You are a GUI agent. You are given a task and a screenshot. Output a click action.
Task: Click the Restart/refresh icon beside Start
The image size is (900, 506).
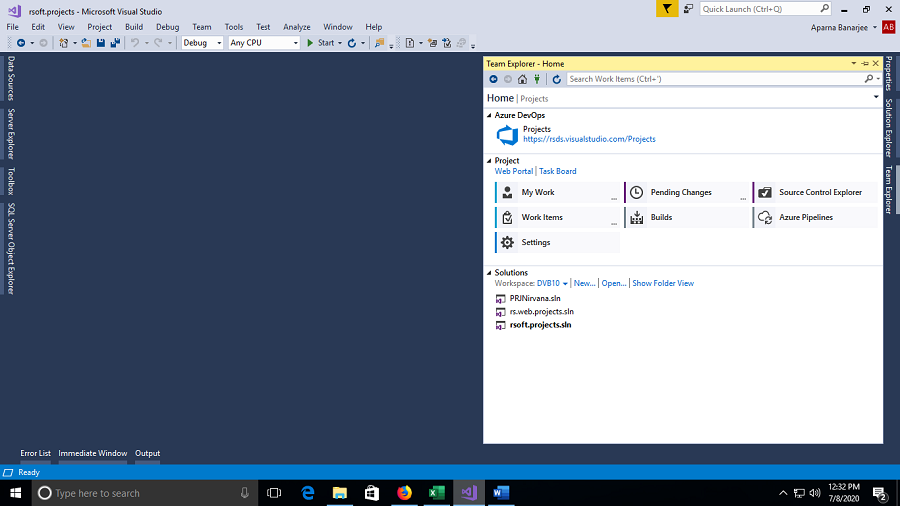[352, 43]
